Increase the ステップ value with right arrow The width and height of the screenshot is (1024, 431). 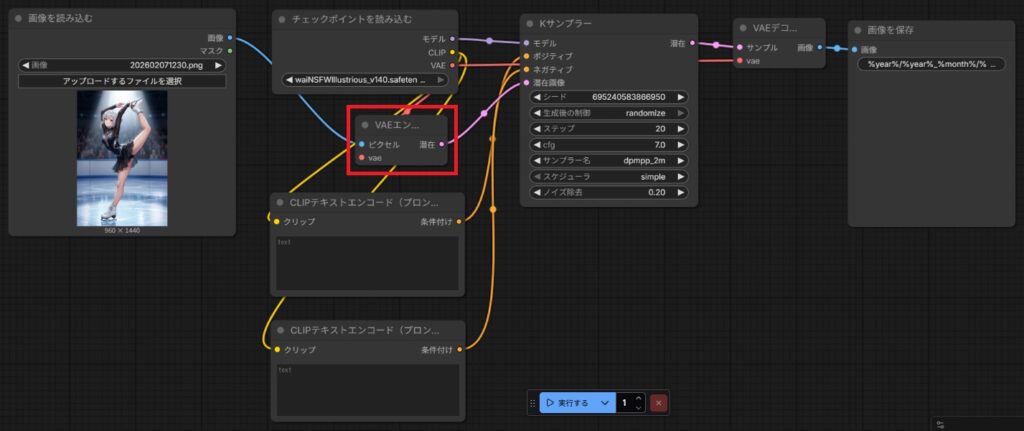pos(681,129)
